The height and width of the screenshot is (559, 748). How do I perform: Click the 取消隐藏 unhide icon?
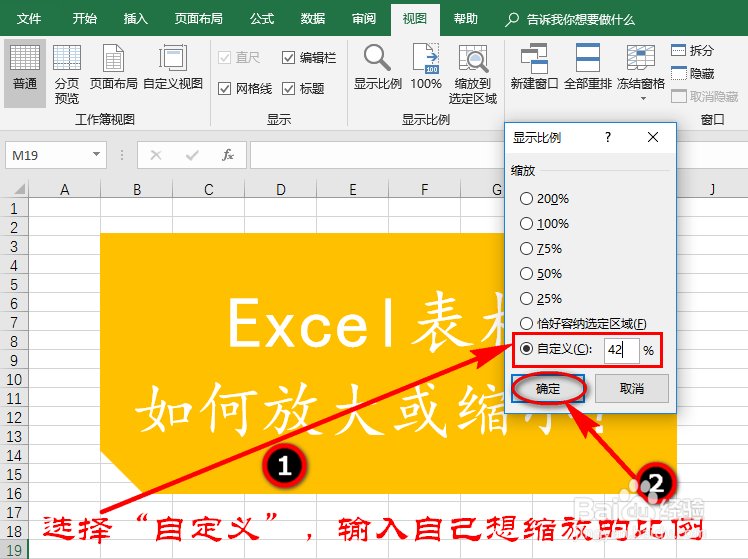(x=679, y=96)
